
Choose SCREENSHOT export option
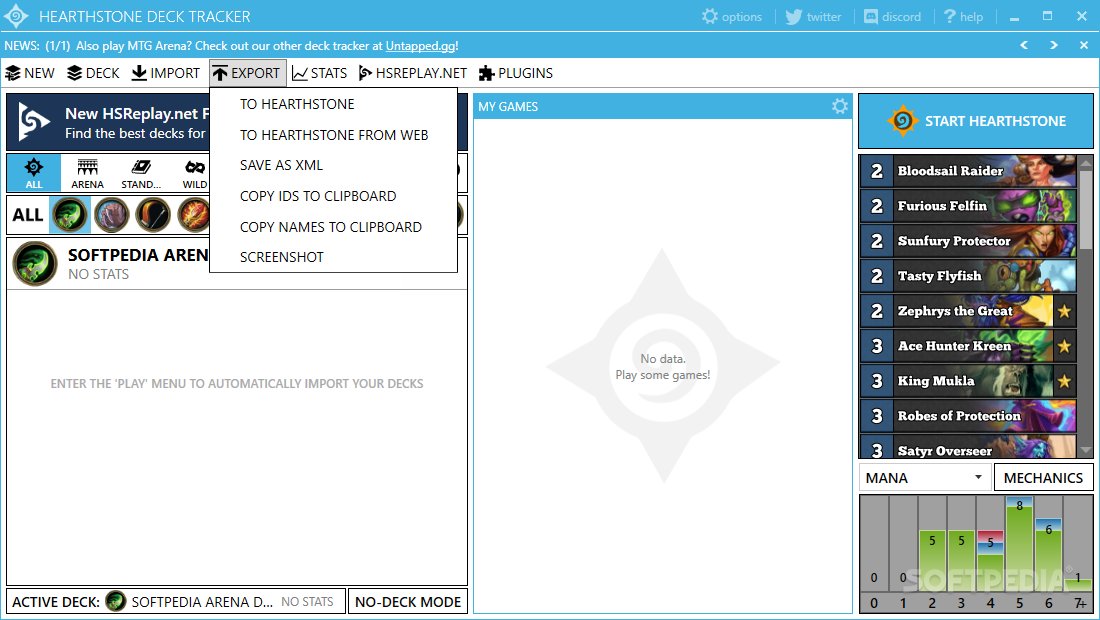point(333,257)
